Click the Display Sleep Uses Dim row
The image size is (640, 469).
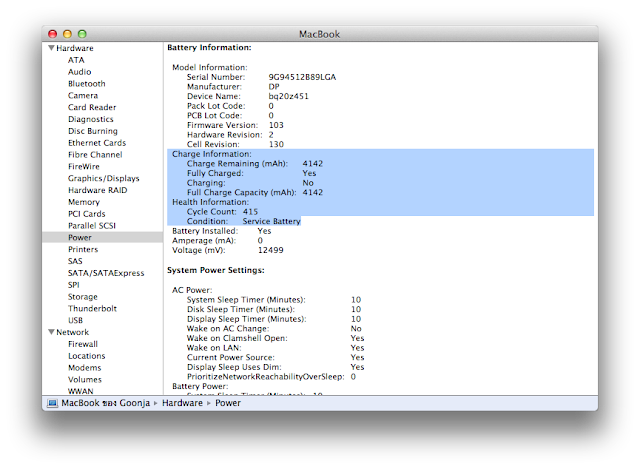(x=275, y=367)
